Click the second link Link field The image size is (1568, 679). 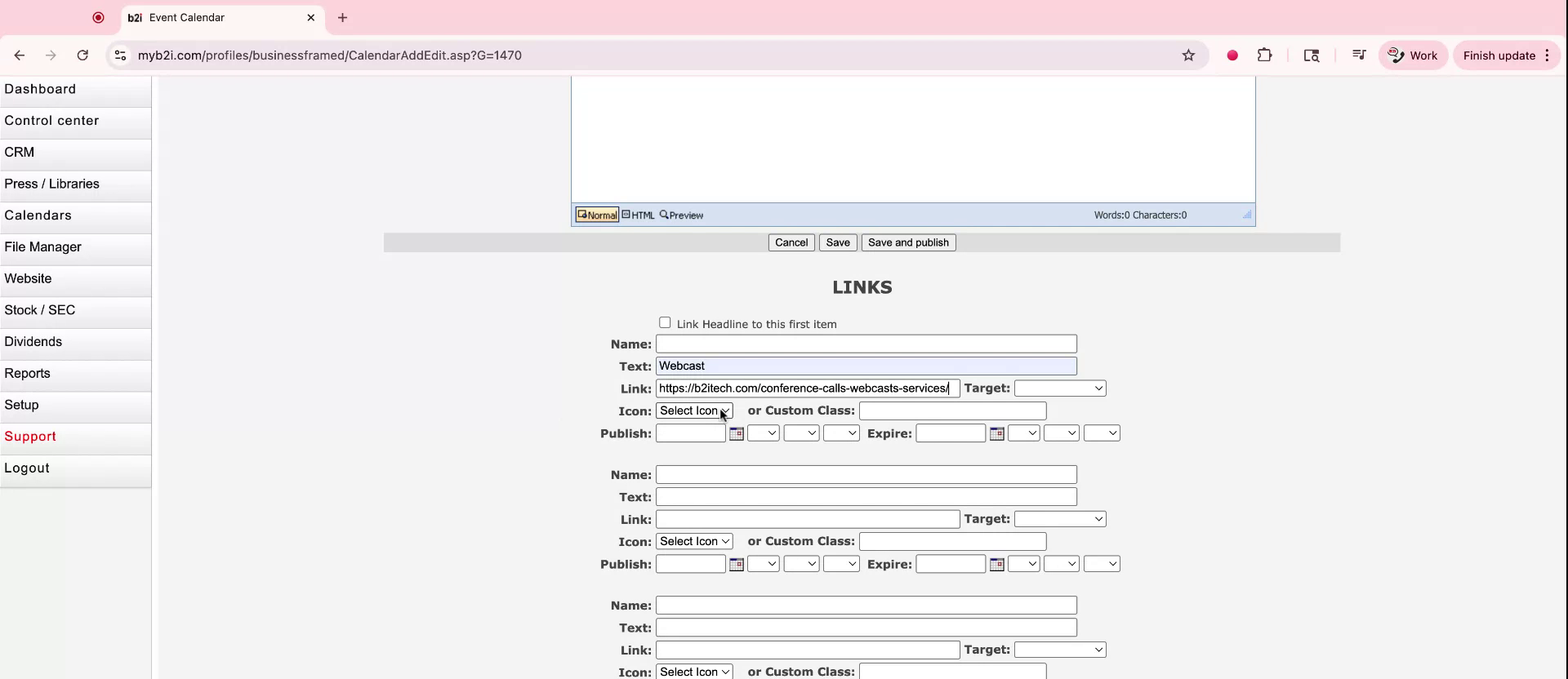tap(808, 519)
